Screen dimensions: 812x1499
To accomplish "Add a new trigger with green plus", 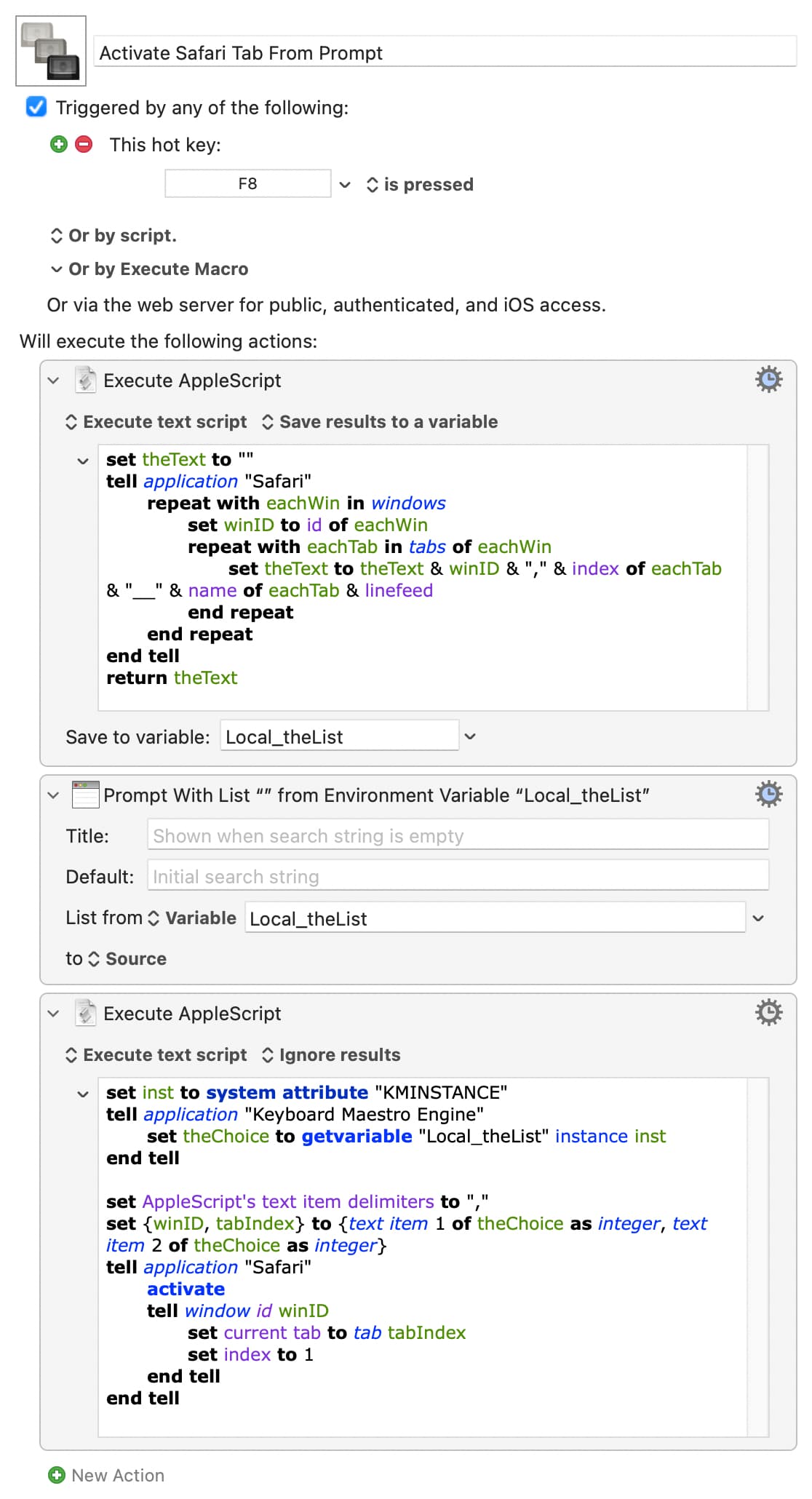I will pyautogui.click(x=59, y=144).
